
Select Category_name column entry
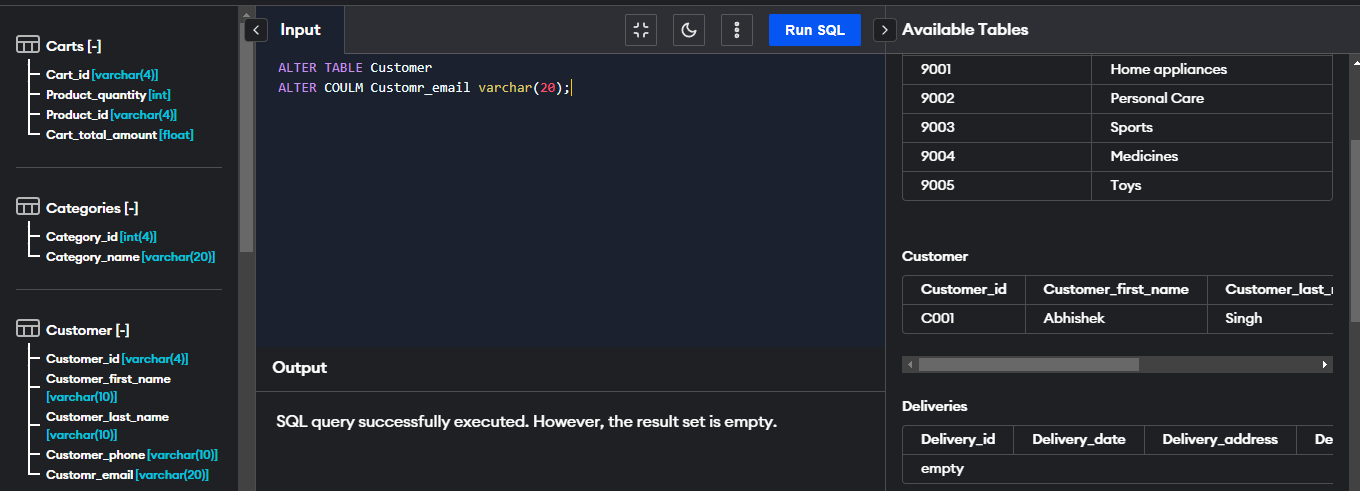click(x=130, y=257)
